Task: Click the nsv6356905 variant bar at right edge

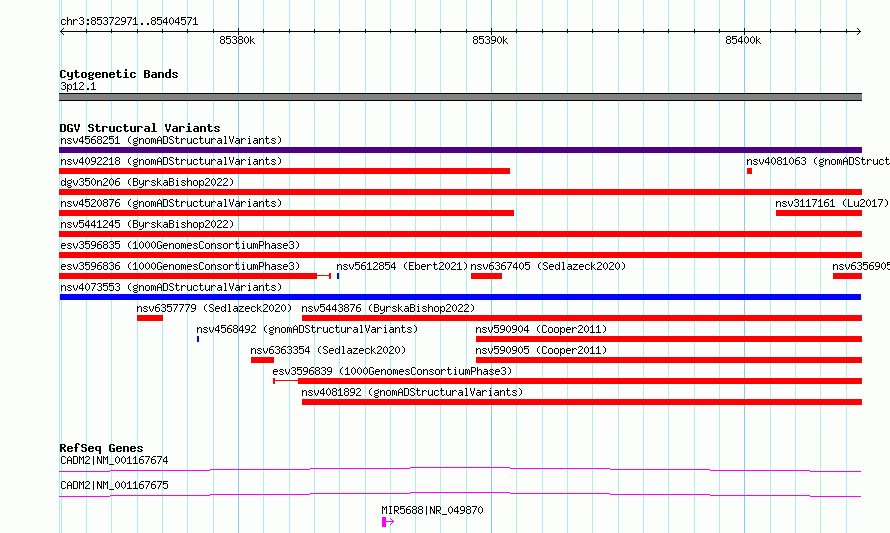Action: (x=847, y=276)
